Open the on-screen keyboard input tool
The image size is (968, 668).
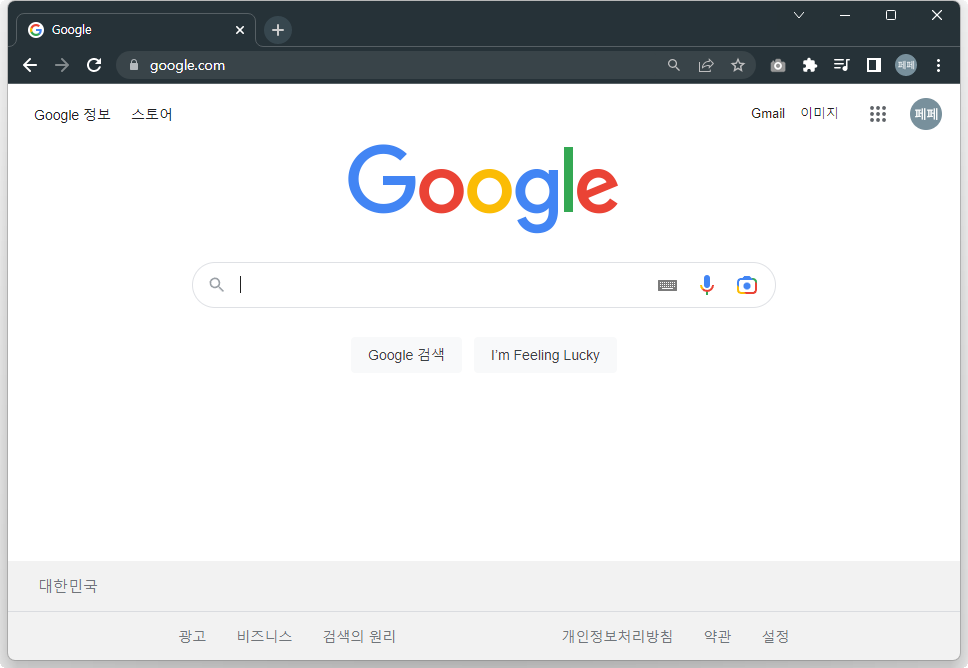[667, 285]
